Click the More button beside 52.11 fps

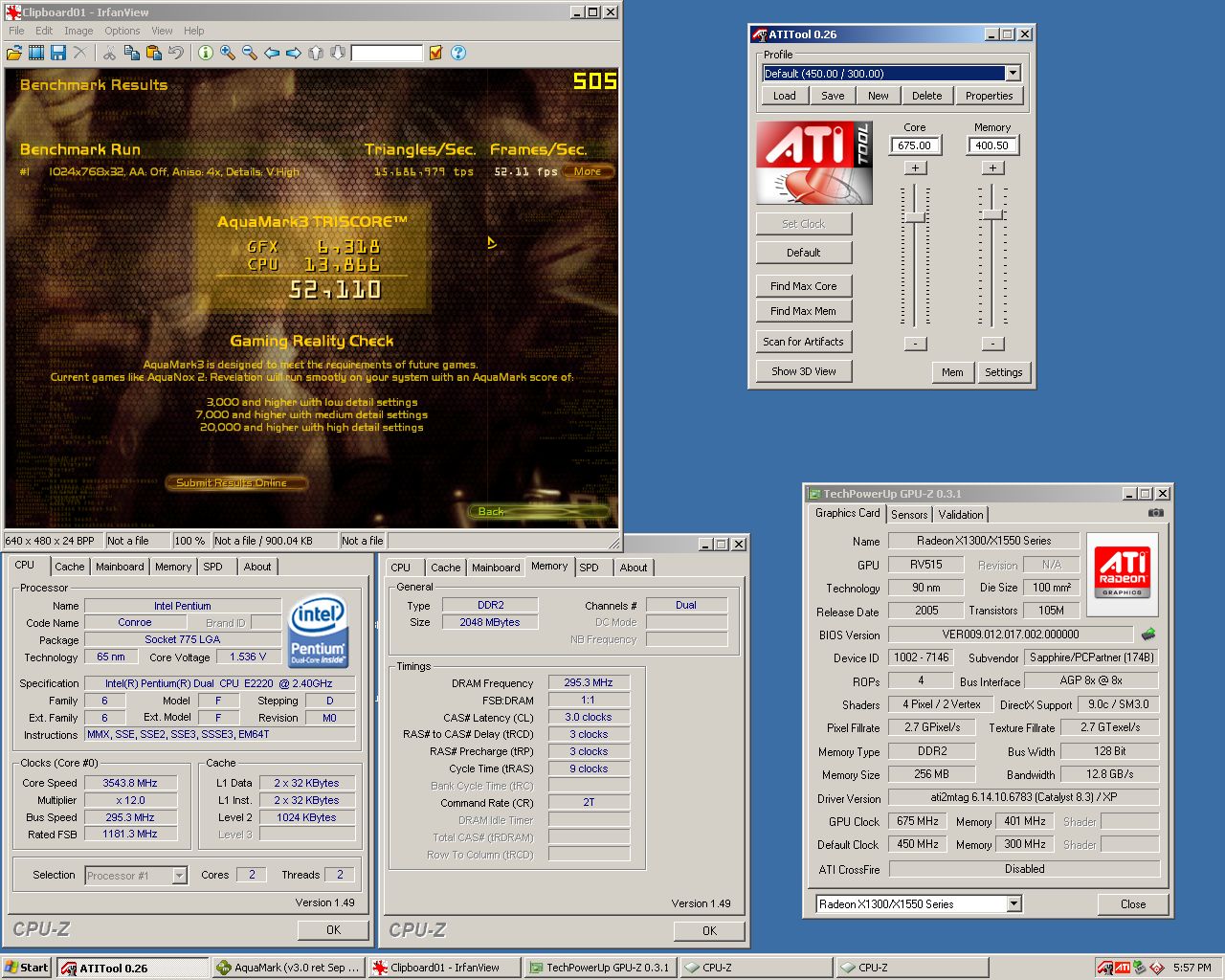[x=588, y=171]
